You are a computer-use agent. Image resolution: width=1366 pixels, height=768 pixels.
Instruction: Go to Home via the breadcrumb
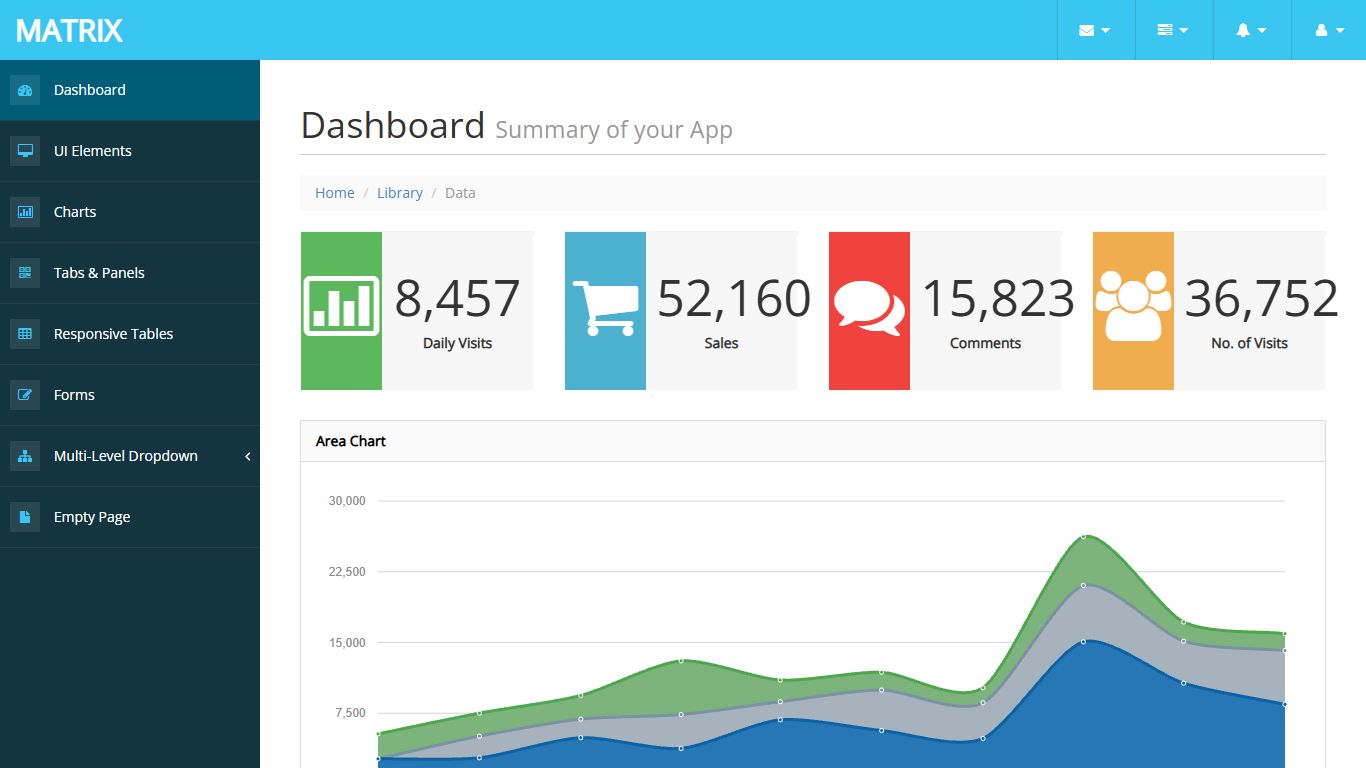tap(334, 193)
